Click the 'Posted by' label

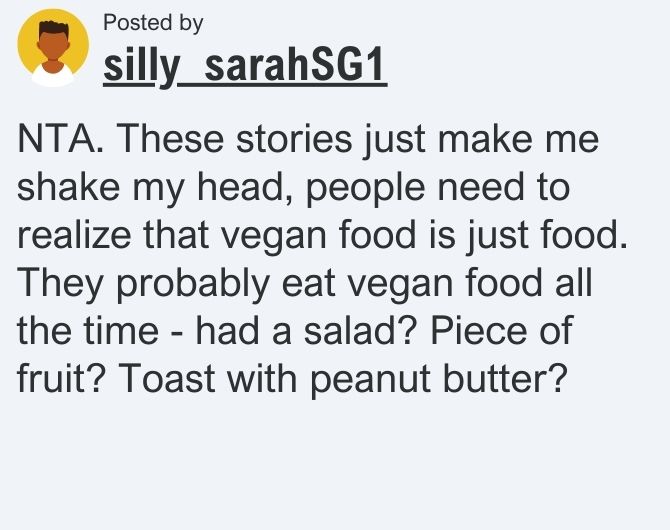pos(153,23)
